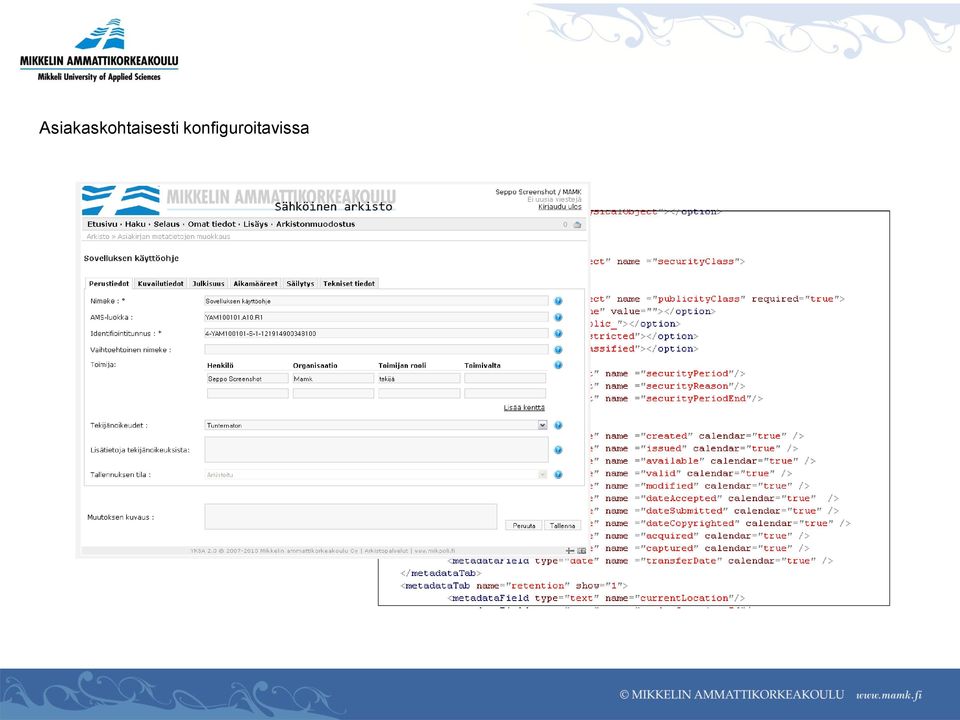
Task: Save changes with the Tallenna button
Action: coord(562,525)
